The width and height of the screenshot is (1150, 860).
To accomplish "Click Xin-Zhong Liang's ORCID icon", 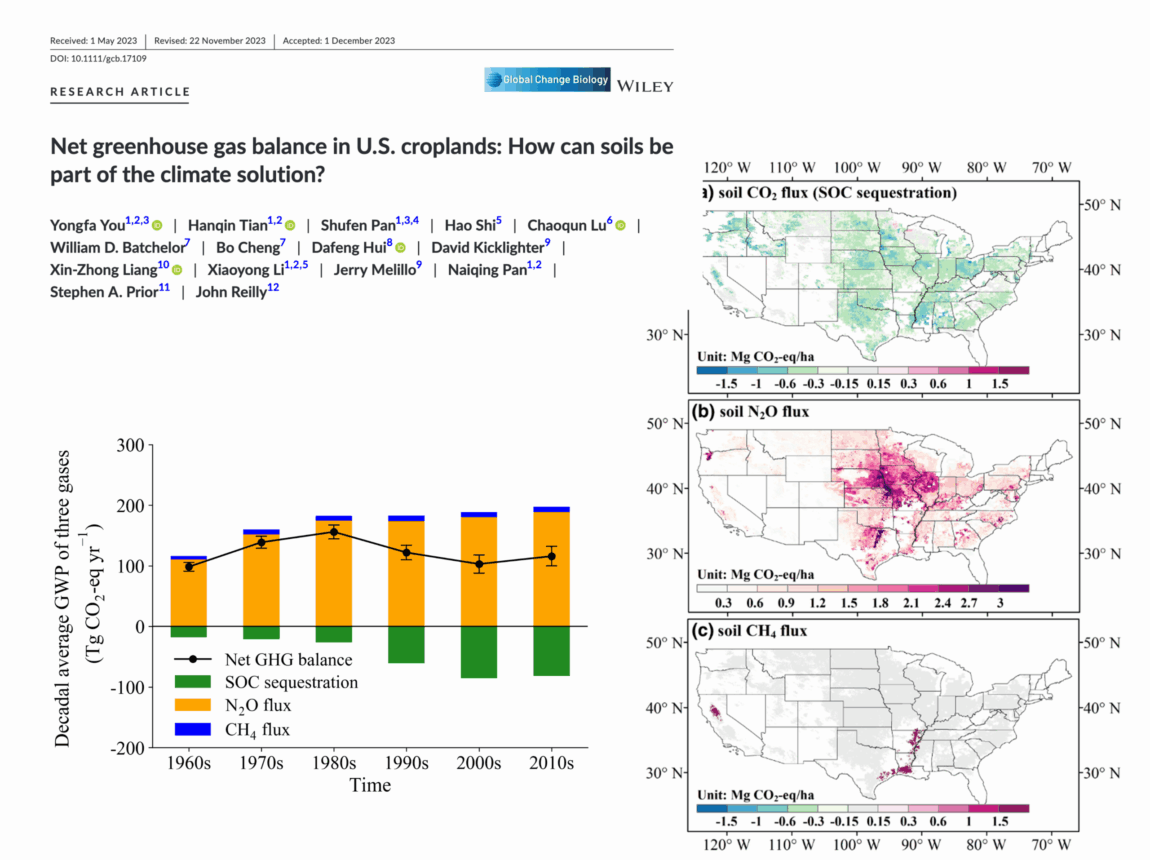I will 176,269.
